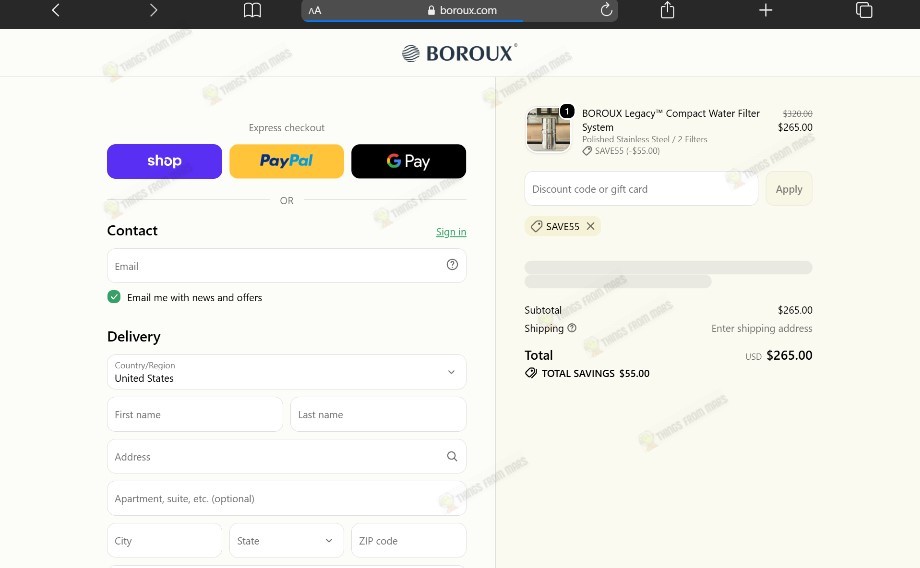Viewport: 920px width, 568px height.
Task: Click the Enter shipping address text
Action: coord(762,329)
